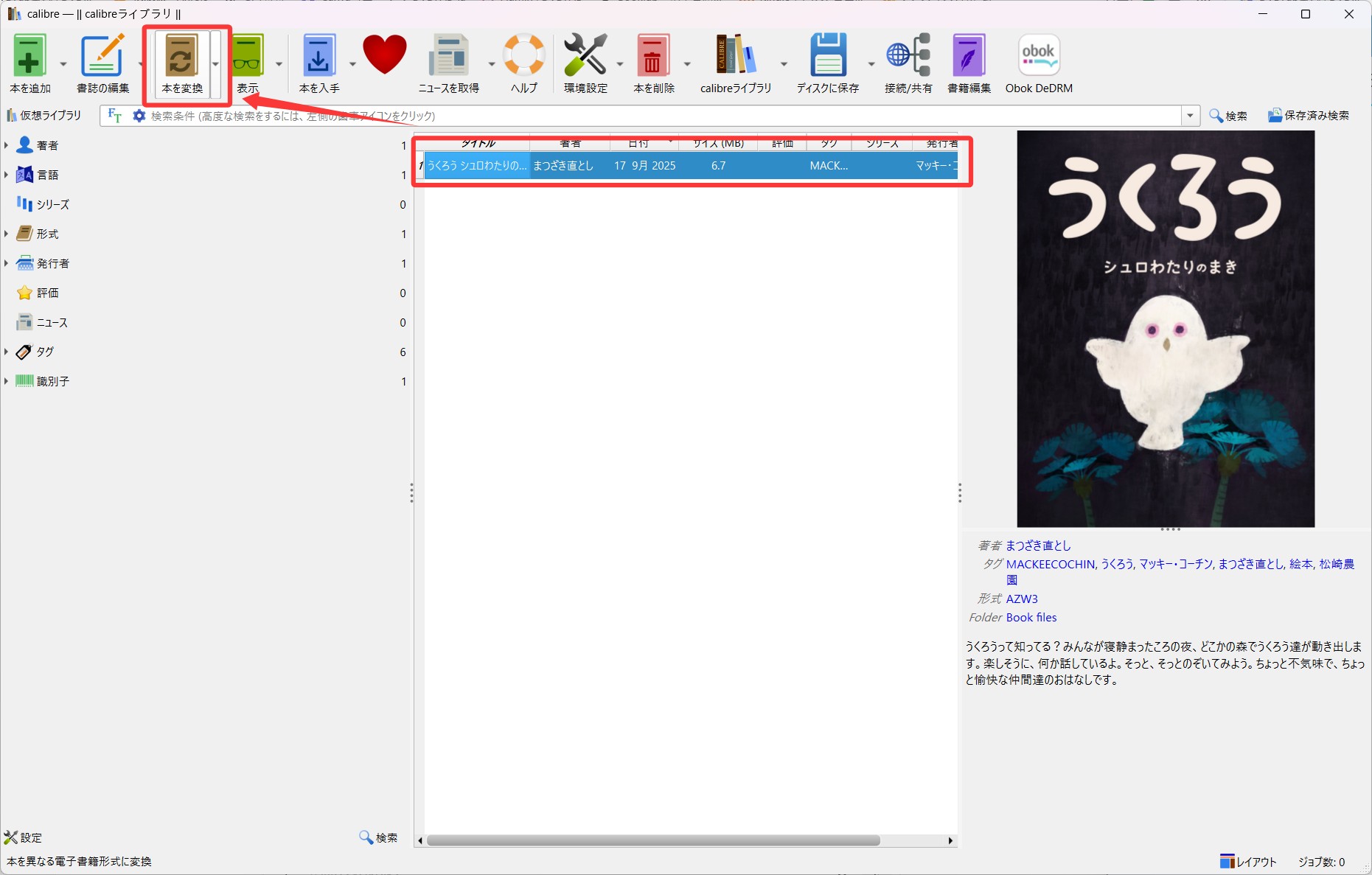Screen dimensions: 1372x875
Task: Click the AZW3 format link
Action: tap(1022, 599)
